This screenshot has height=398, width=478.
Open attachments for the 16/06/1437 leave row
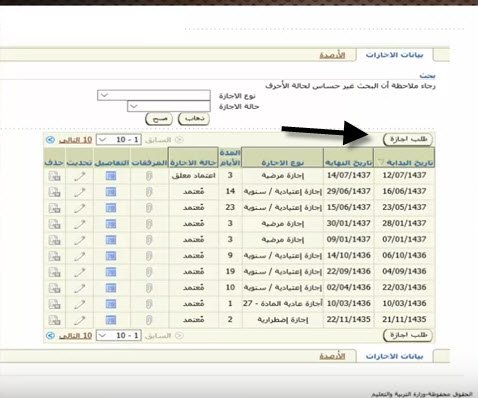coord(149,192)
